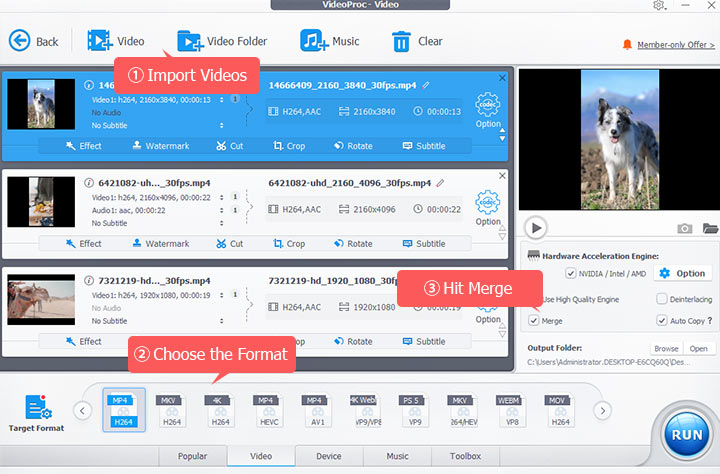Open Effect for 7321219 video

click(x=84, y=342)
